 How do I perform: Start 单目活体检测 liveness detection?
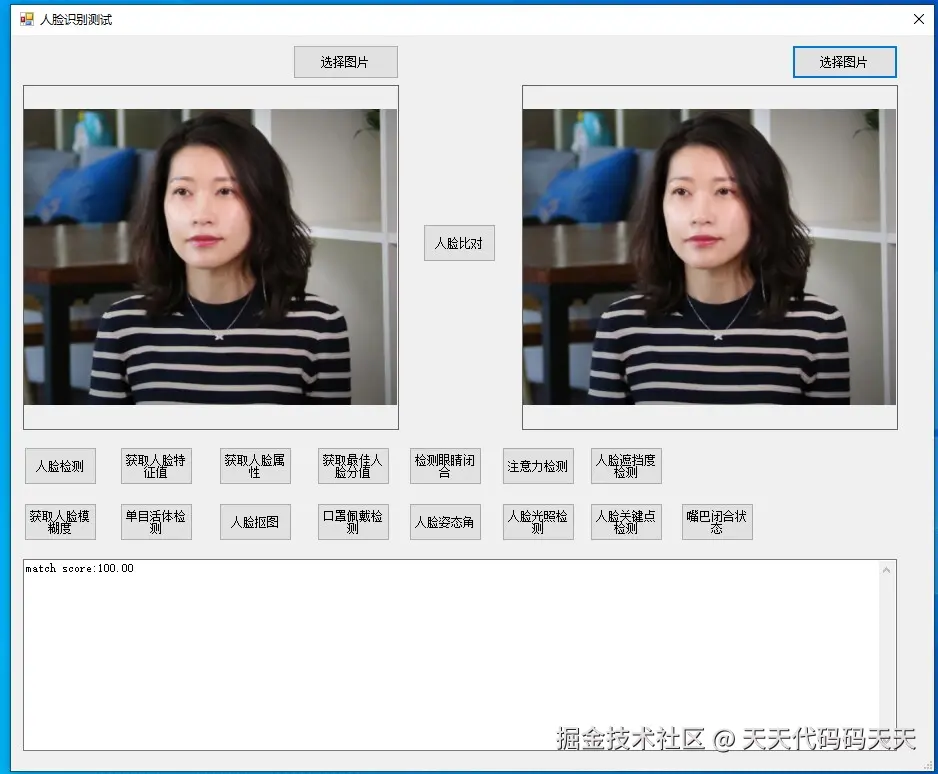click(x=156, y=521)
